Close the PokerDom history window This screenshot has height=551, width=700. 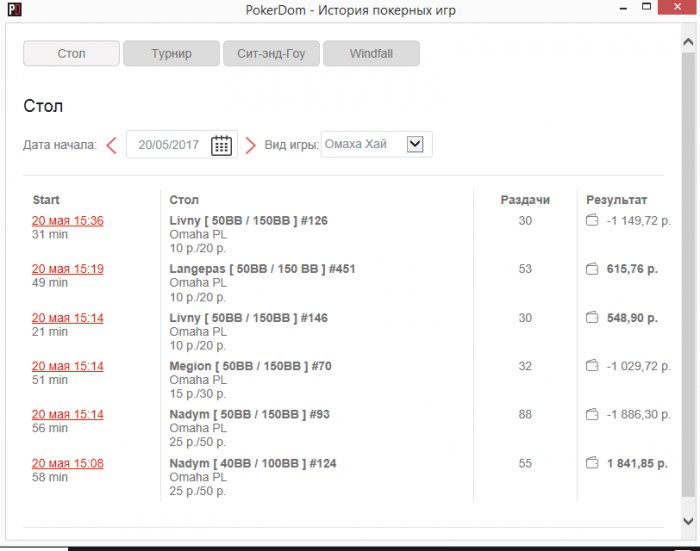pyautogui.click(x=677, y=7)
